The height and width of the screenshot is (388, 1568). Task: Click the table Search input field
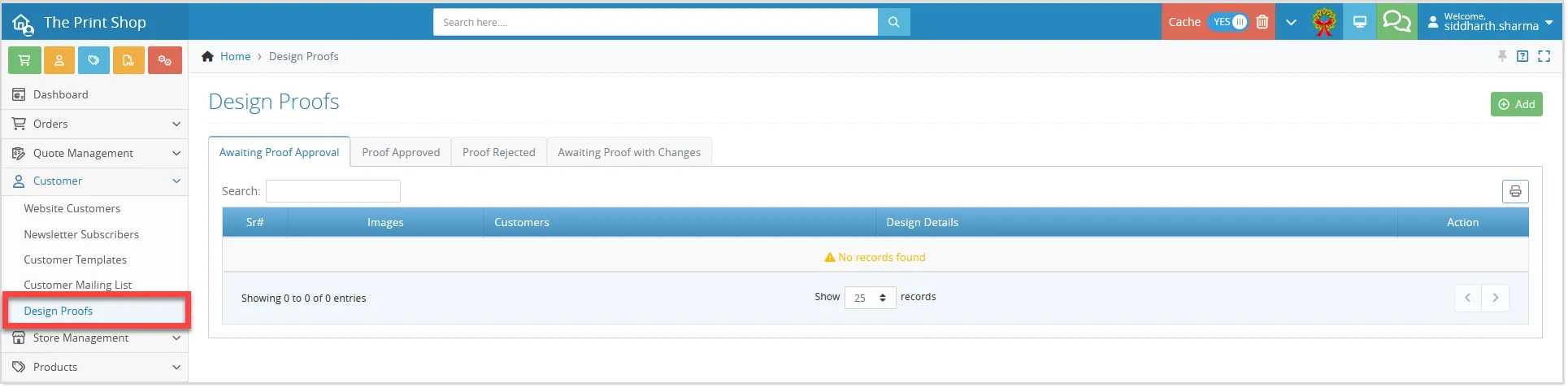coord(333,191)
